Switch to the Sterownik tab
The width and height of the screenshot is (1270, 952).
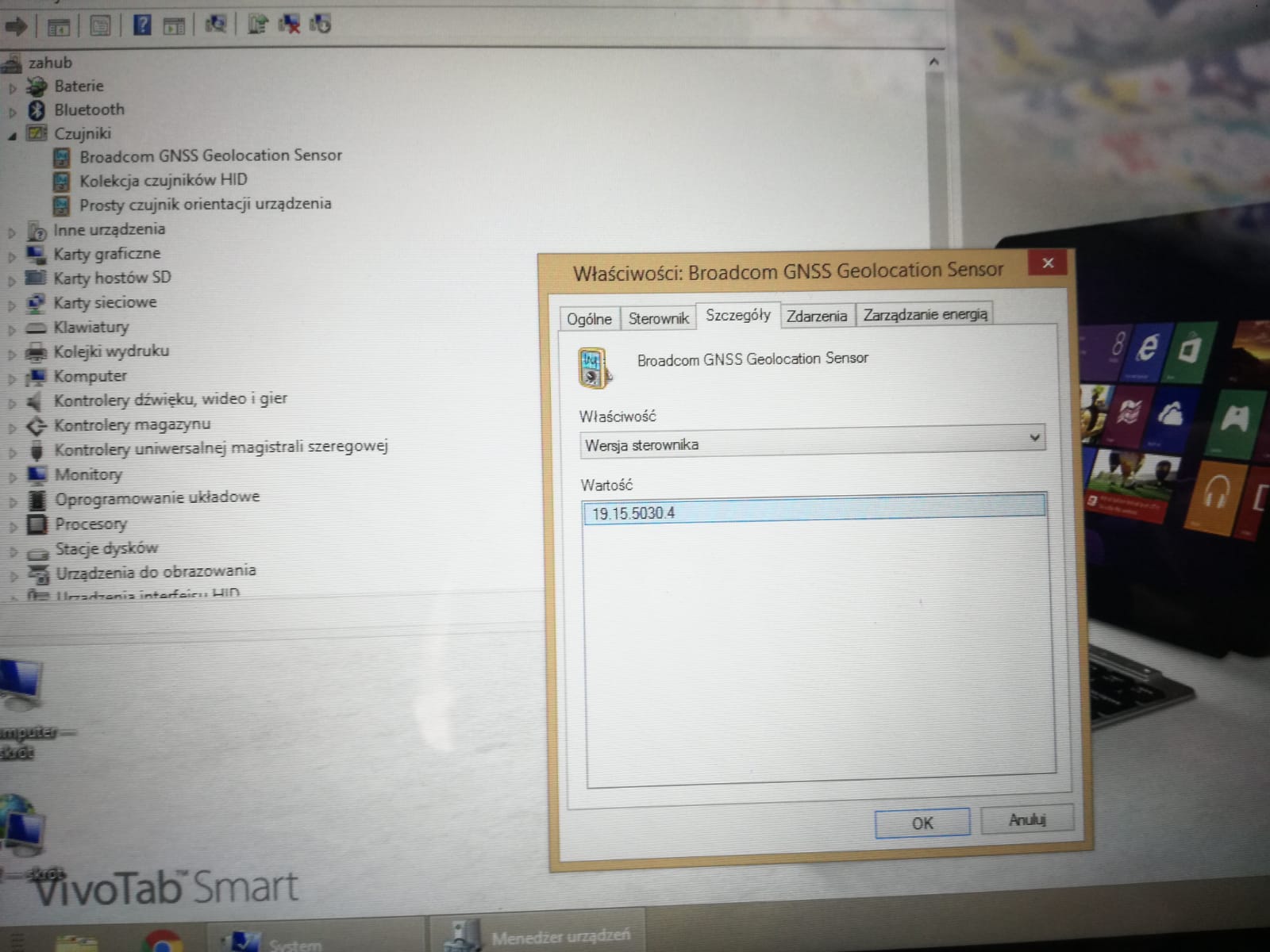click(659, 318)
